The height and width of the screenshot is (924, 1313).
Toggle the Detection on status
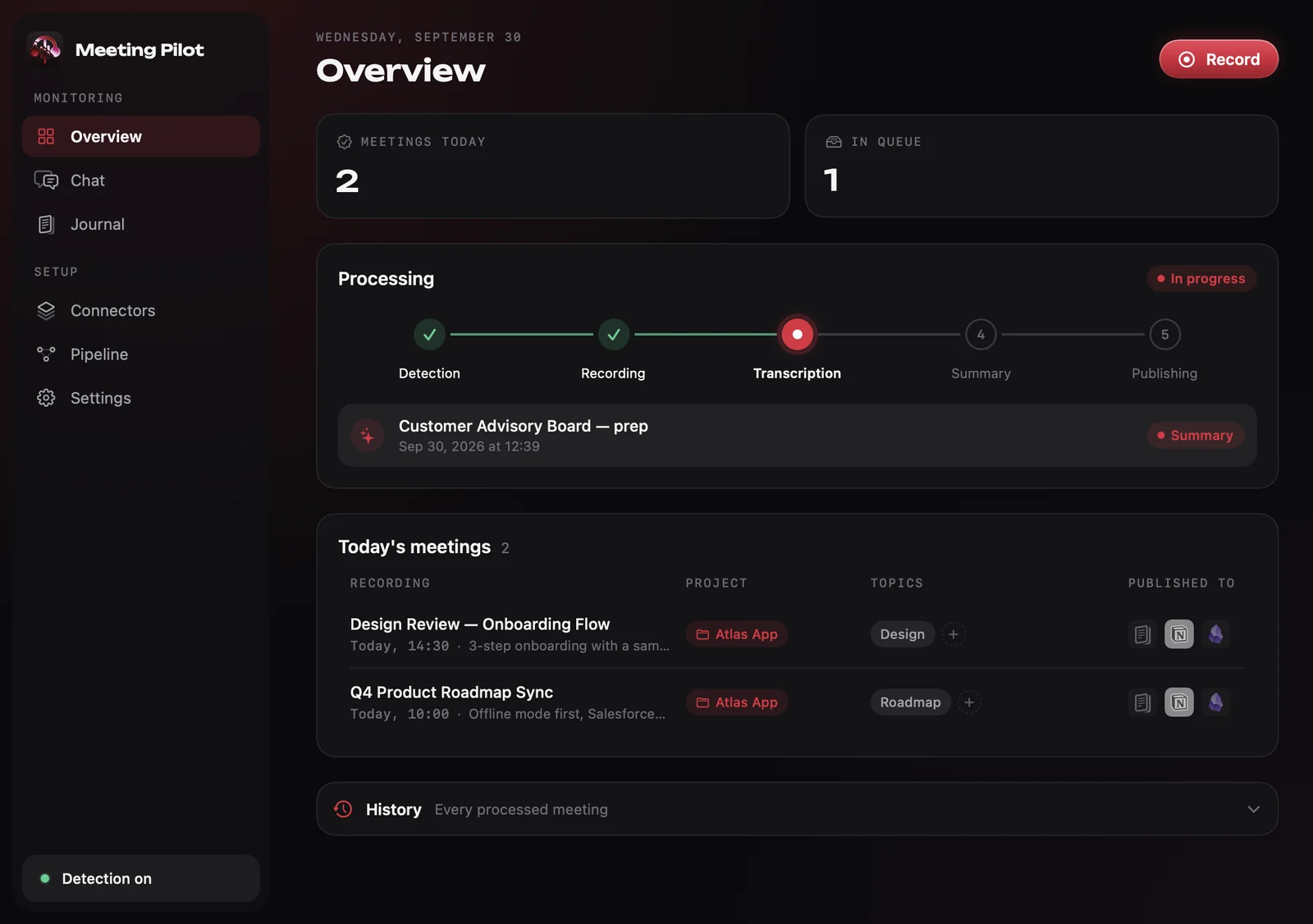141,878
